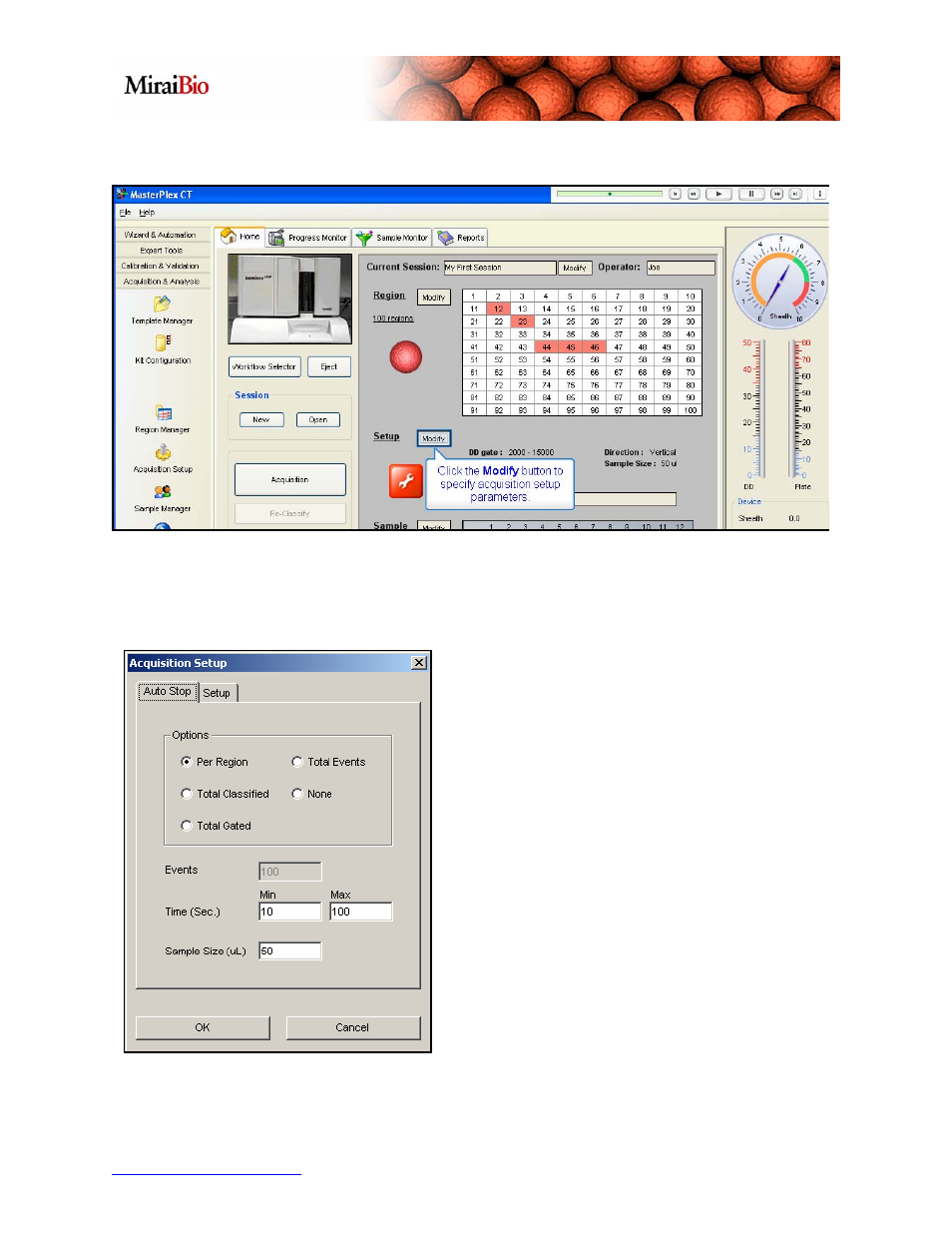
Task: Click the Plate temperature gauge slider
Action: pyautogui.click(x=796, y=409)
